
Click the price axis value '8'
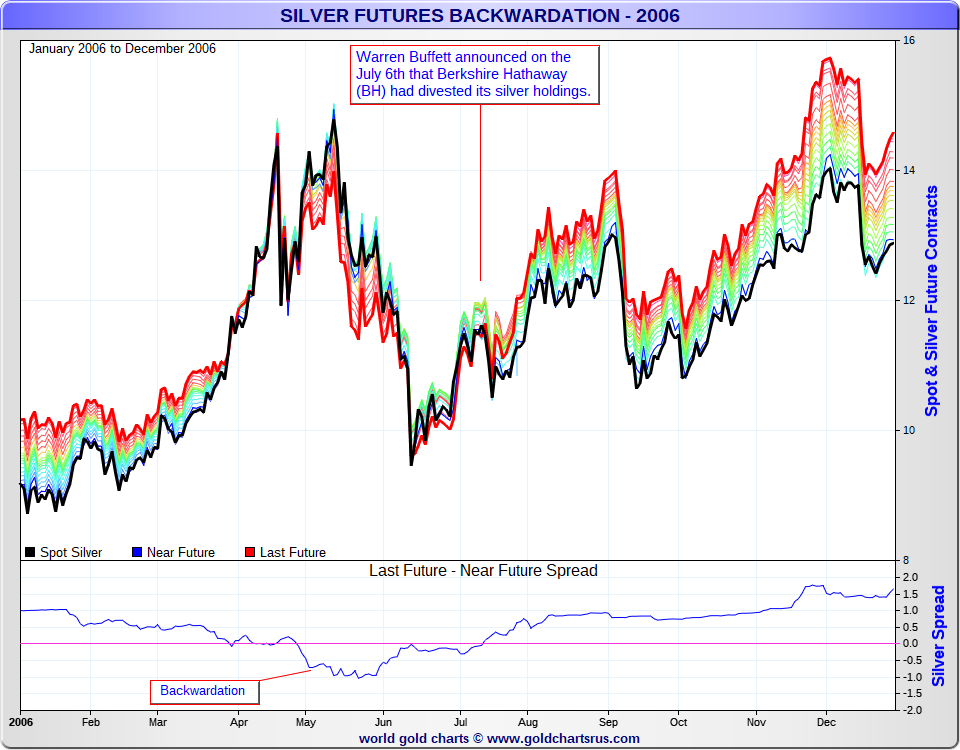coord(906,560)
